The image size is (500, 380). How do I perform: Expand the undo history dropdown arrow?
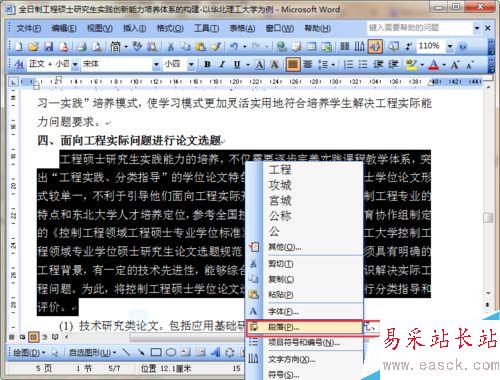pyautogui.click(x=244, y=47)
